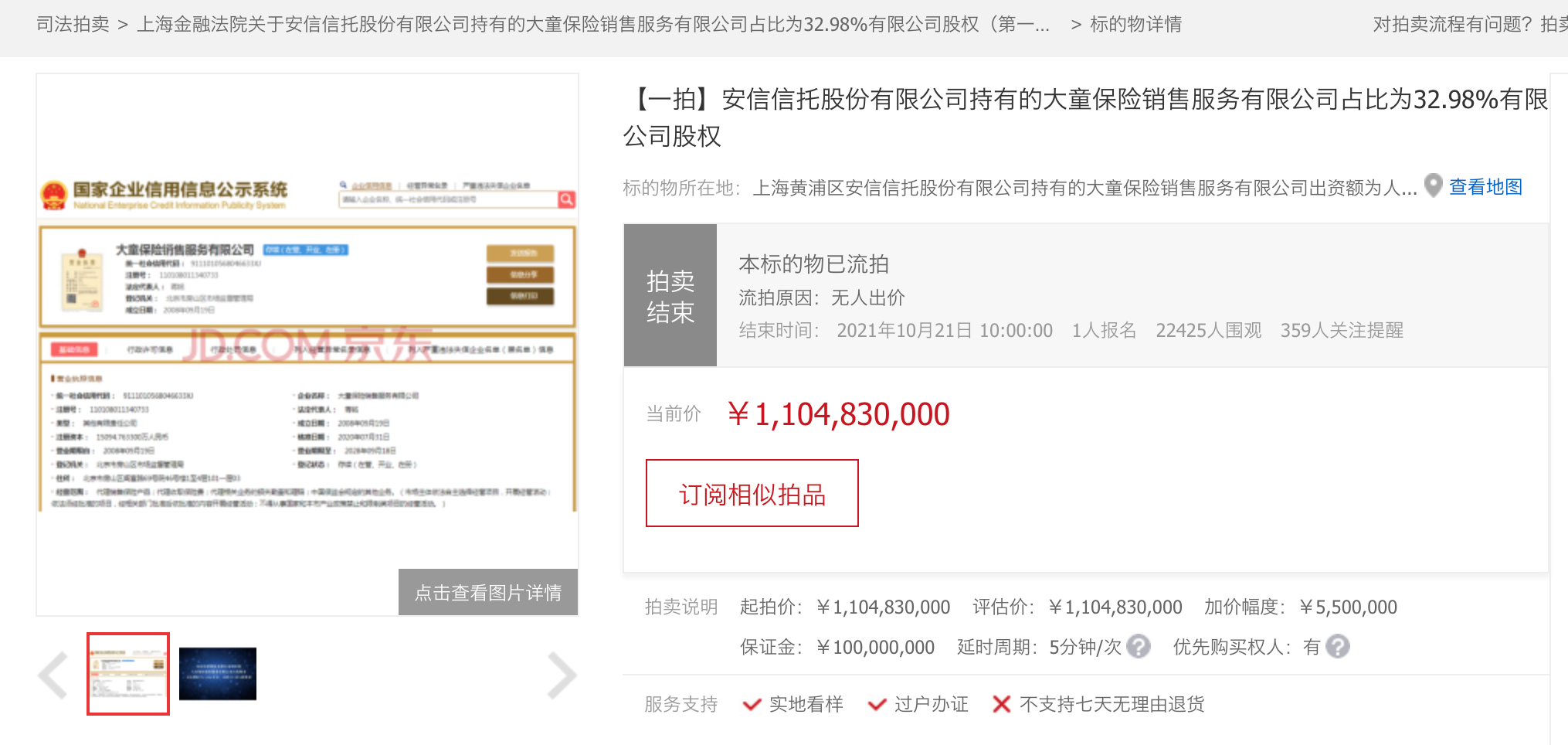The image size is (1568, 745).
Task: Click the 订阅相似拍品 subscribe button
Action: [752, 493]
